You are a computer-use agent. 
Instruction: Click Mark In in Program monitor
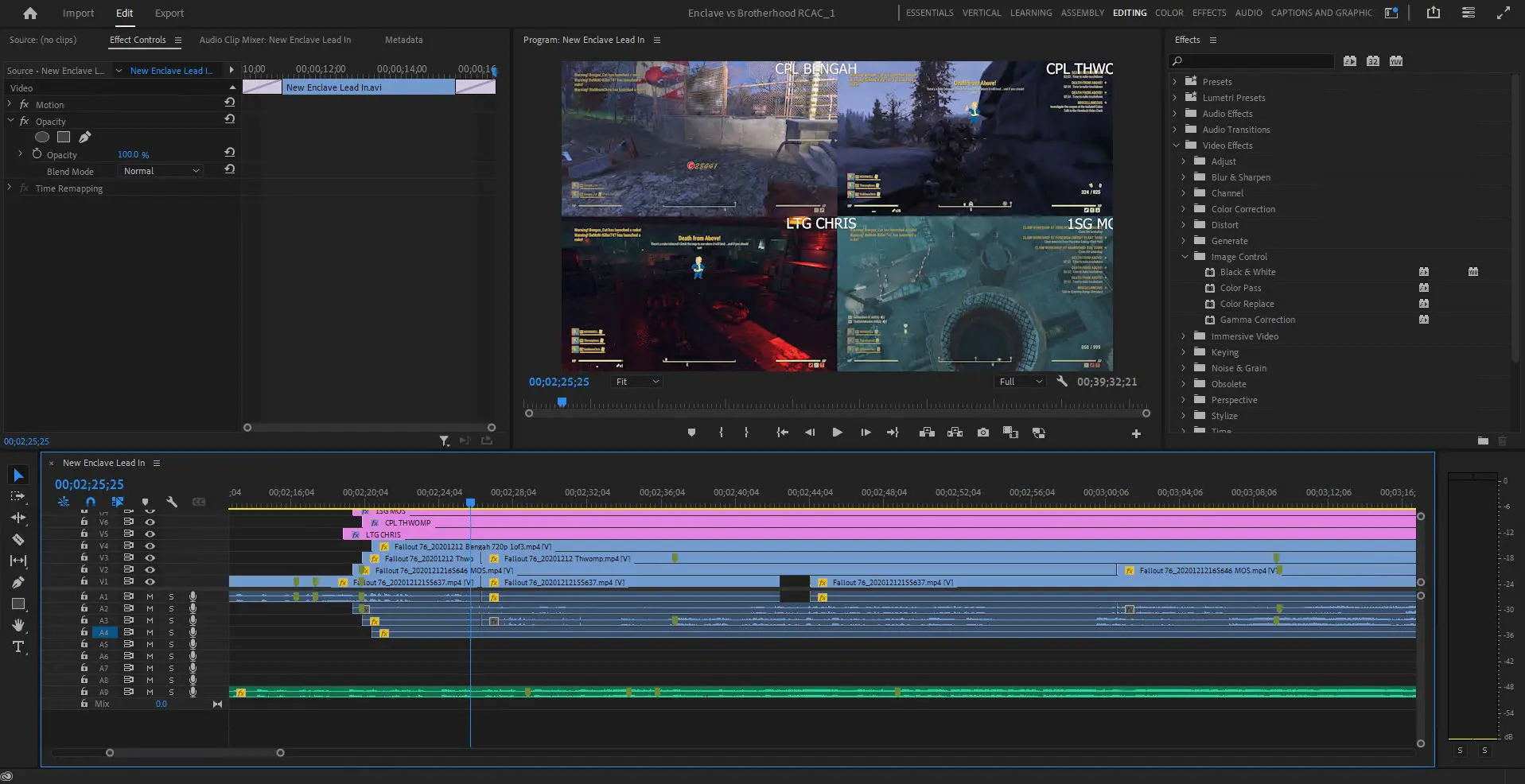(721, 433)
